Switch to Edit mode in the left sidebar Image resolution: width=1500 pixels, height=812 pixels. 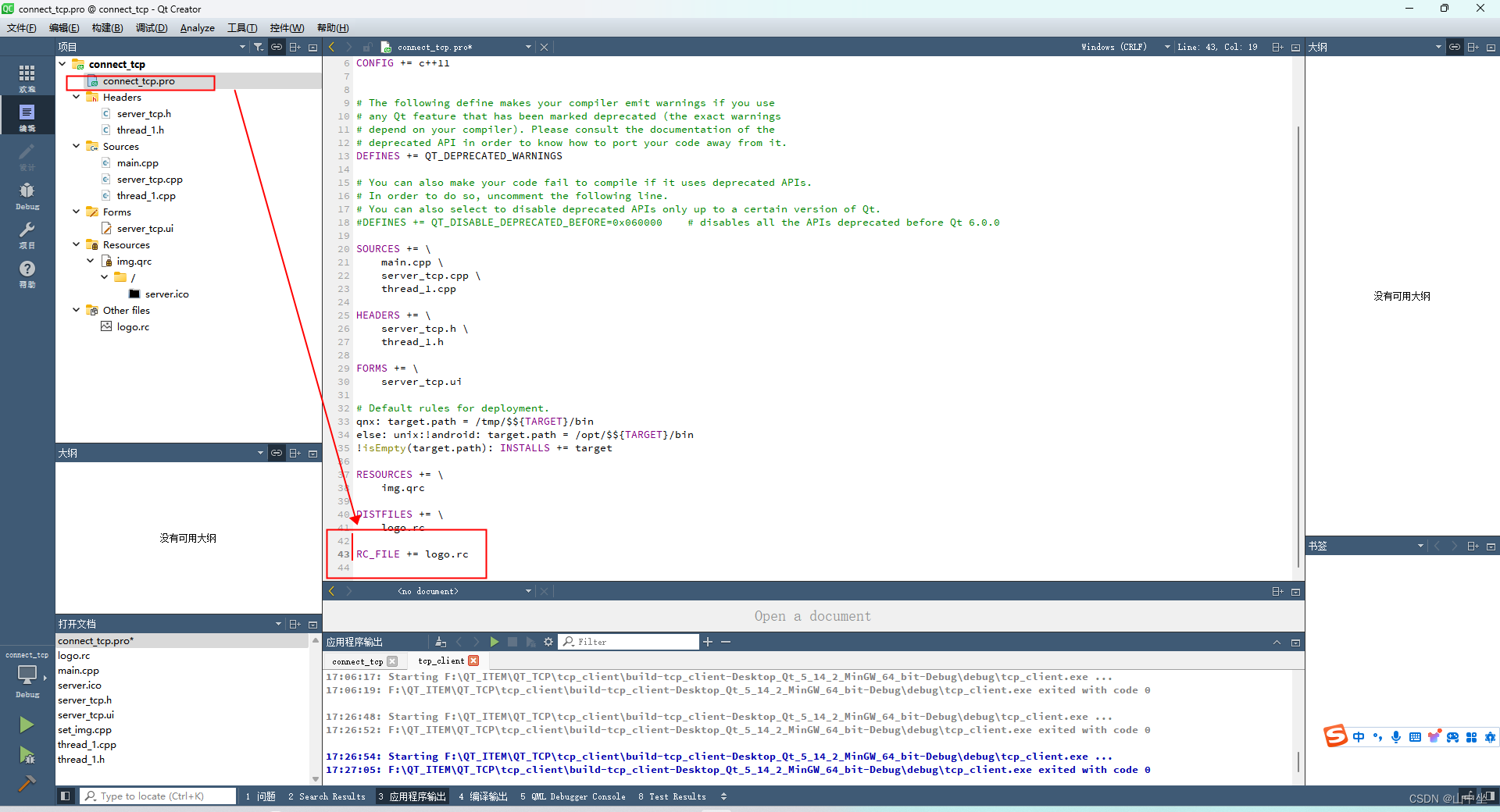click(x=27, y=117)
